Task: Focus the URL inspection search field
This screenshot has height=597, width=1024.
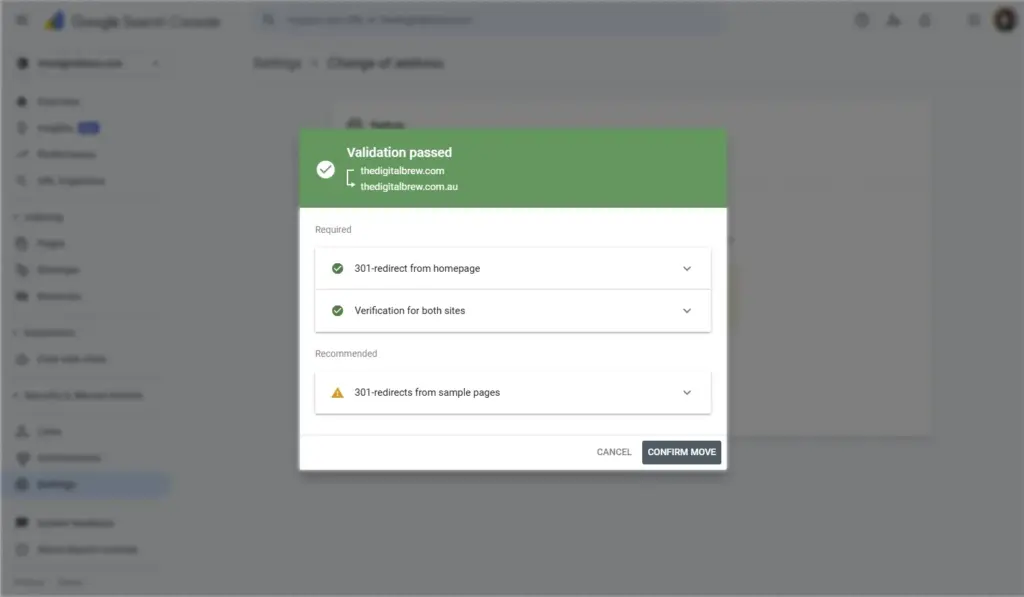Action: 488,20
